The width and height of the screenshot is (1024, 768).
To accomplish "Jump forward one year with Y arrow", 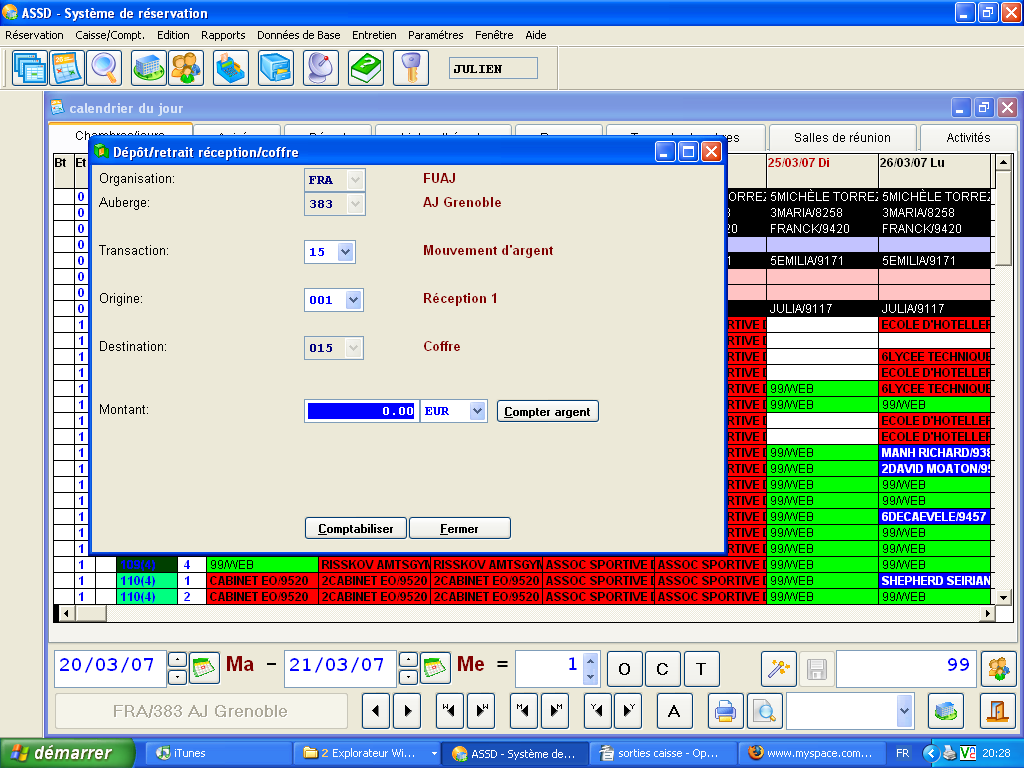I will click(630, 711).
